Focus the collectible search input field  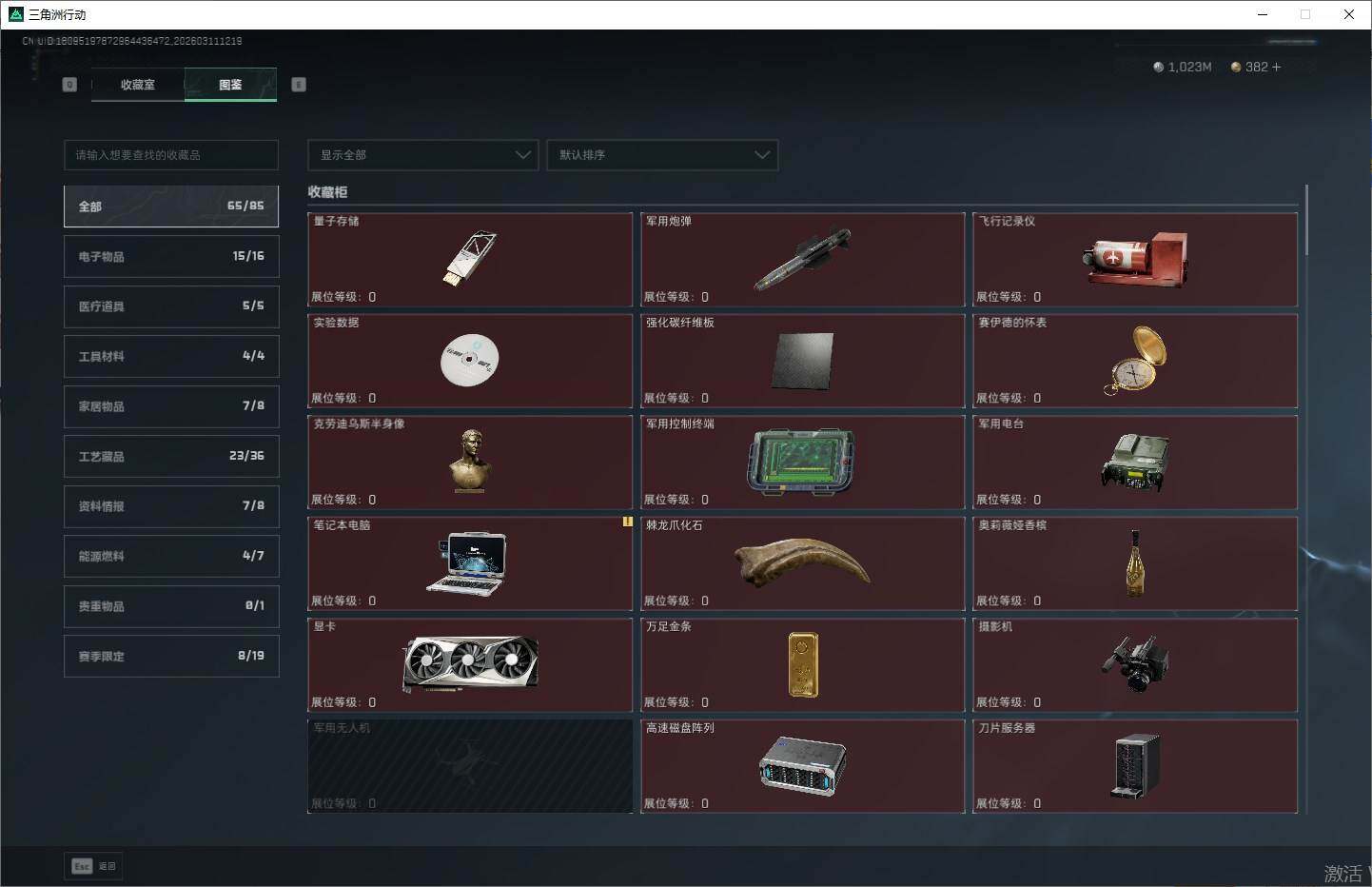(171, 155)
